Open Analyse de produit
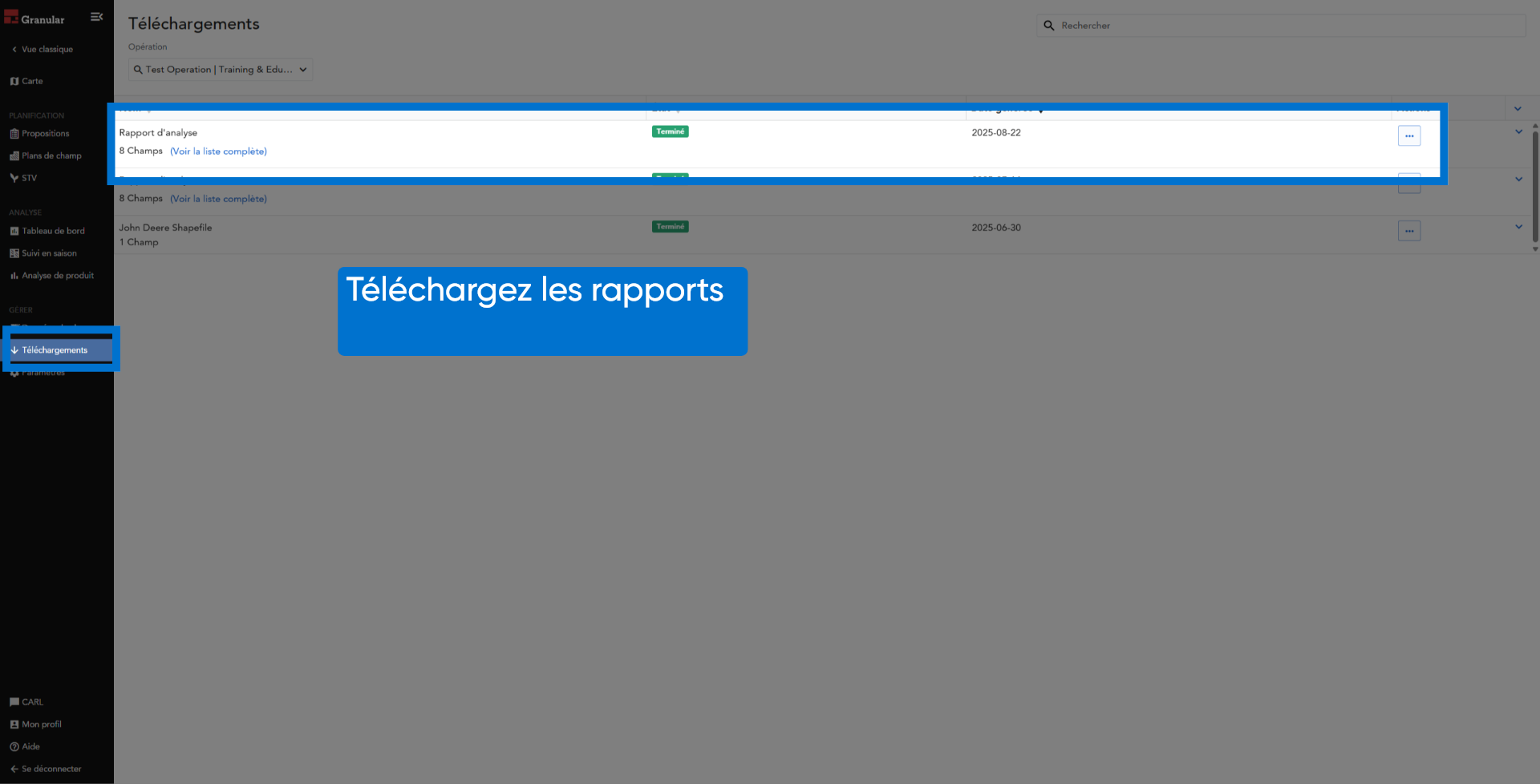The height and width of the screenshot is (784, 1540). click(x=52, y=276)
